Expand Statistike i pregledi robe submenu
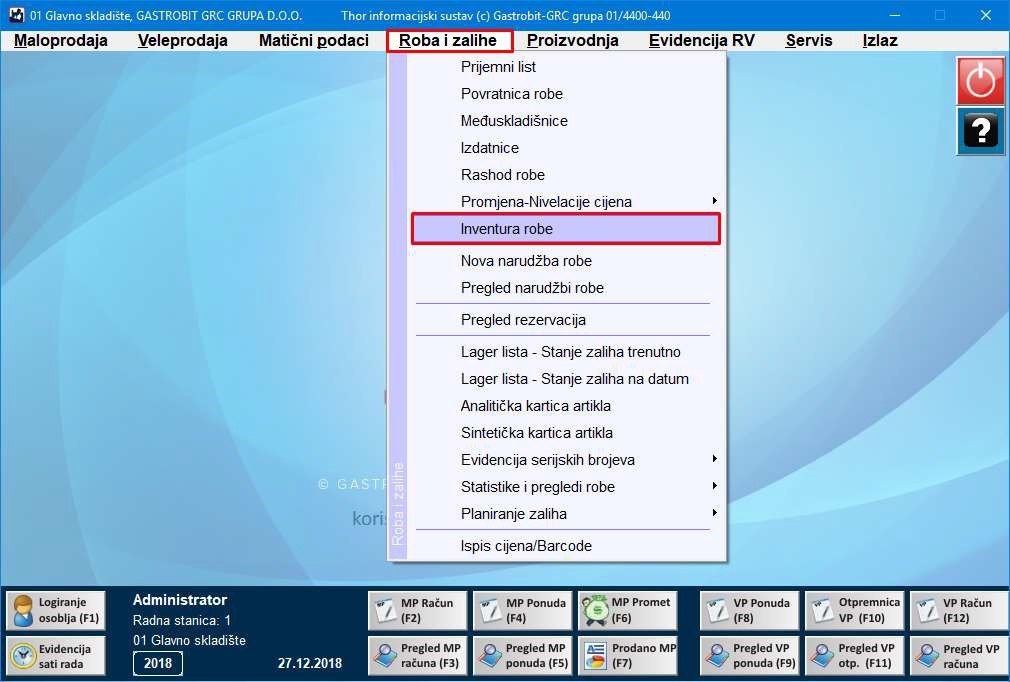1010x682 pixels. pos(562,487)
